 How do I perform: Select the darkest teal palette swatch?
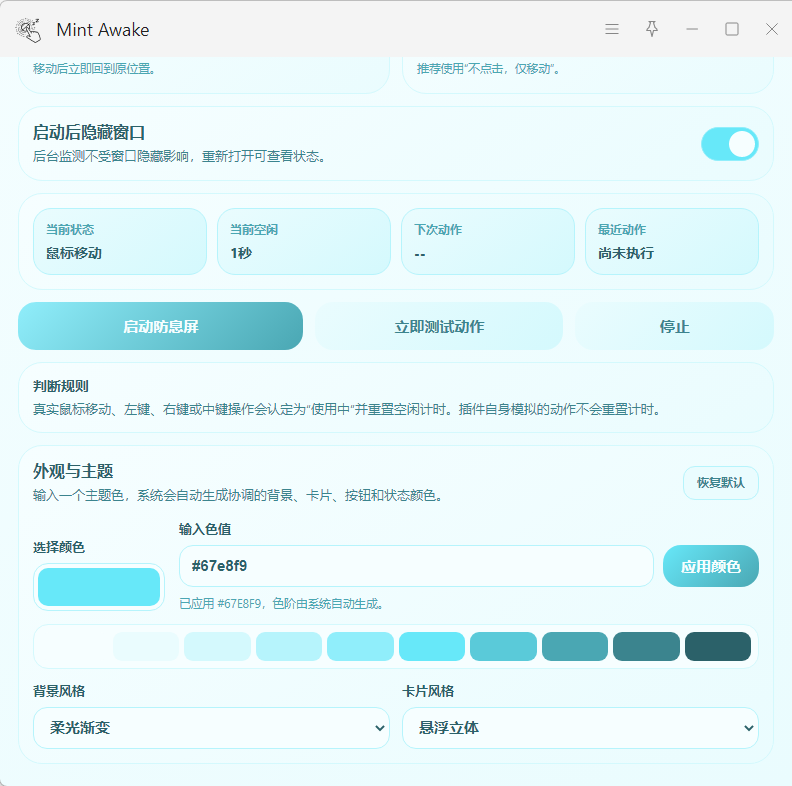click(718, 647)
